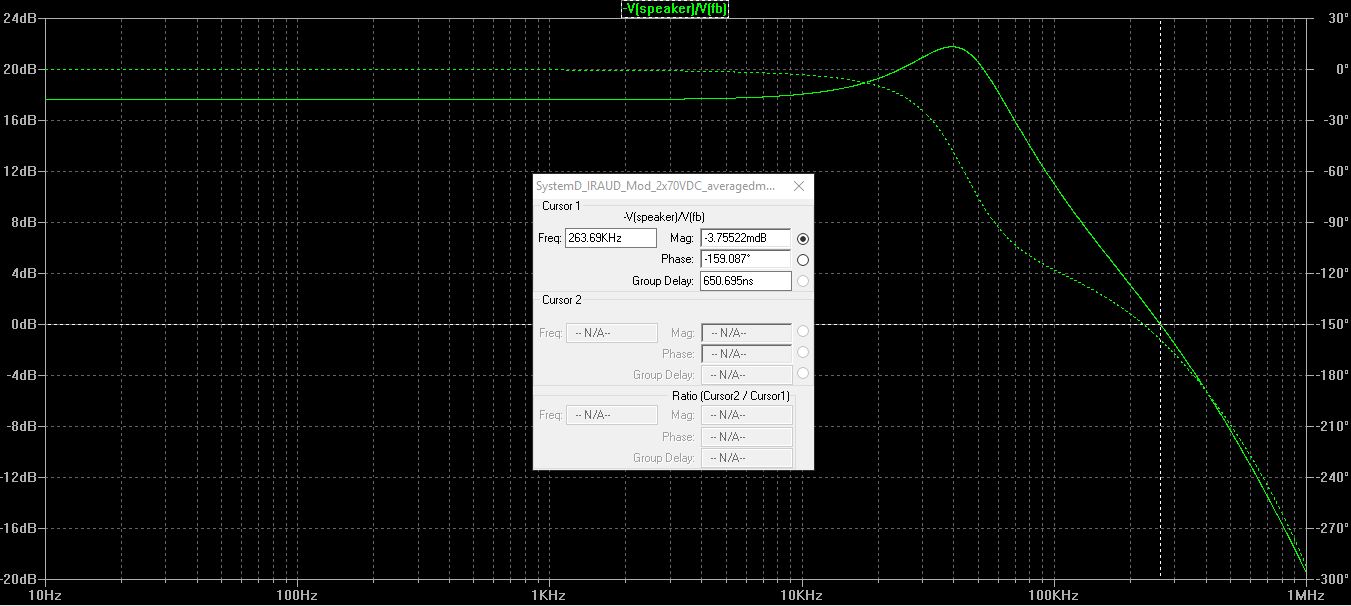Click the Ratio Group Delay N/A field
Viewport: 1351px width, 606px height.
click(746, 458)
